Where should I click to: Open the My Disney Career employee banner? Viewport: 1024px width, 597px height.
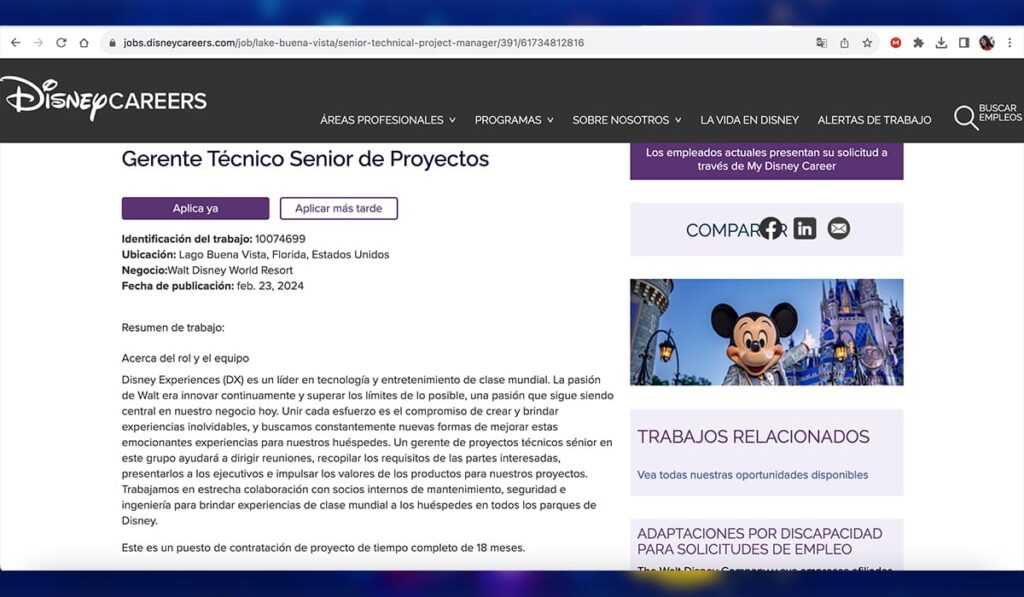pos(767,160)
